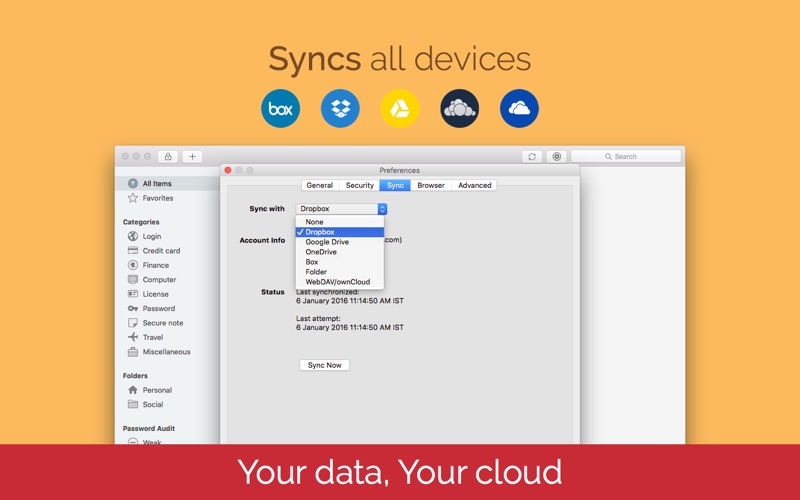Click the Search field in toolbar

[x=626, y=157]
